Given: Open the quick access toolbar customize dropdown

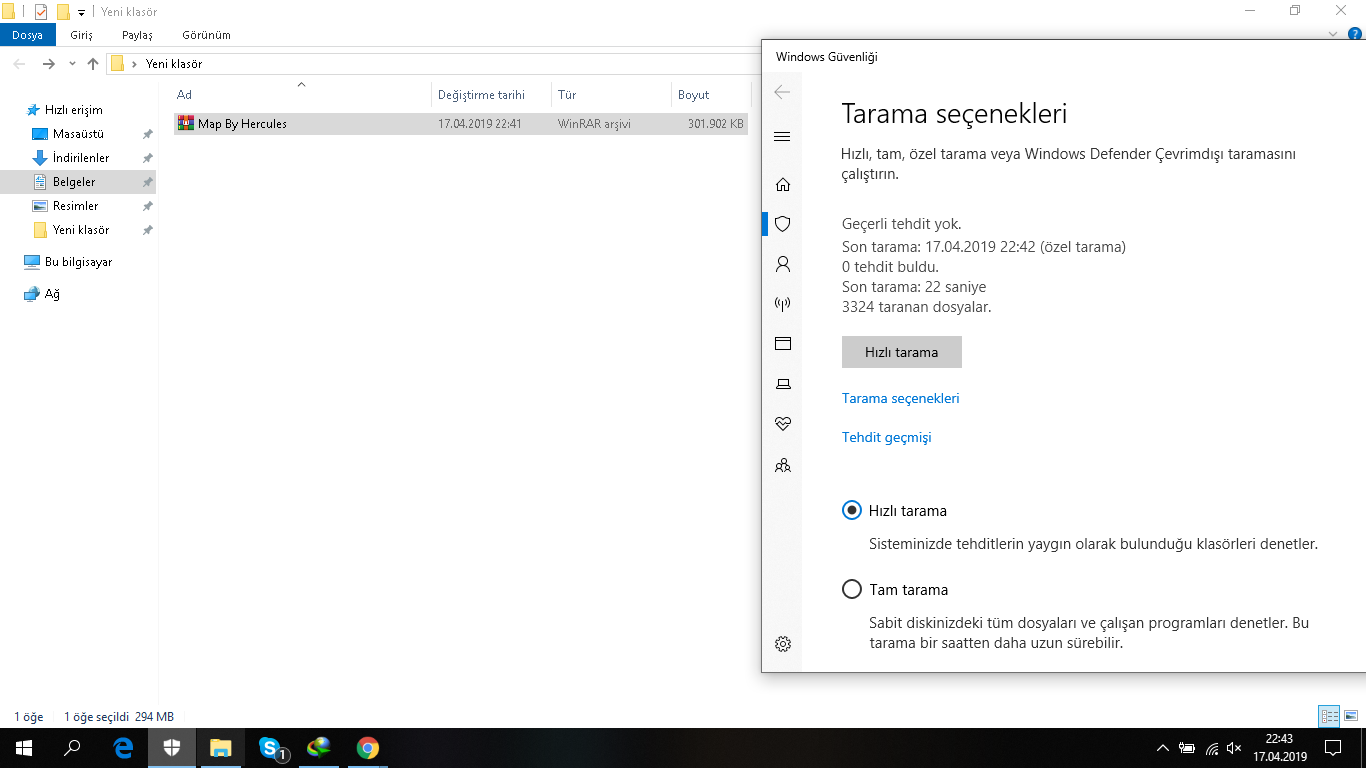Looking at the screenshot, I should (x=81, y=13).
